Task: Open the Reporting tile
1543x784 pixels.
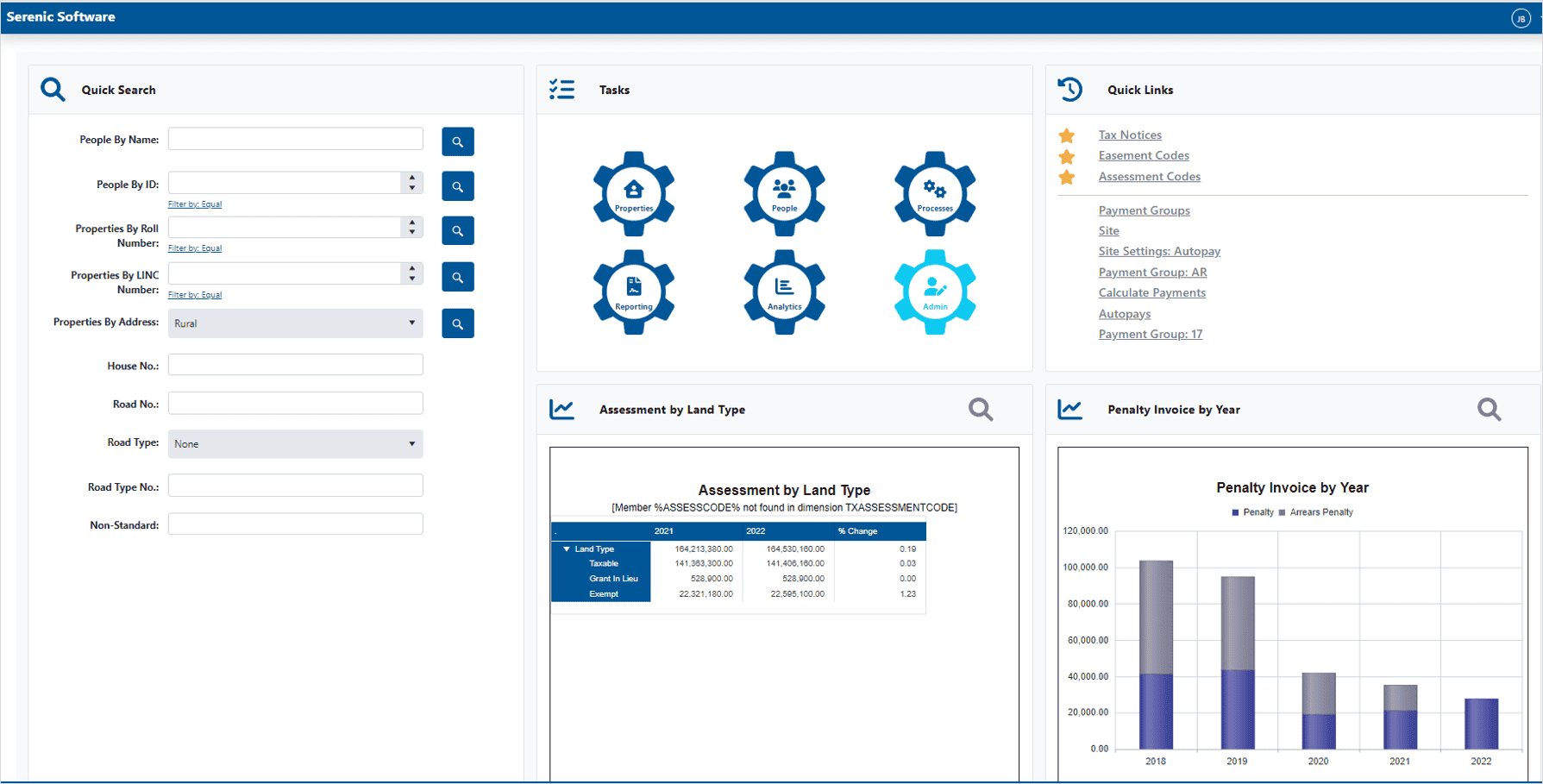Action: 634,291
